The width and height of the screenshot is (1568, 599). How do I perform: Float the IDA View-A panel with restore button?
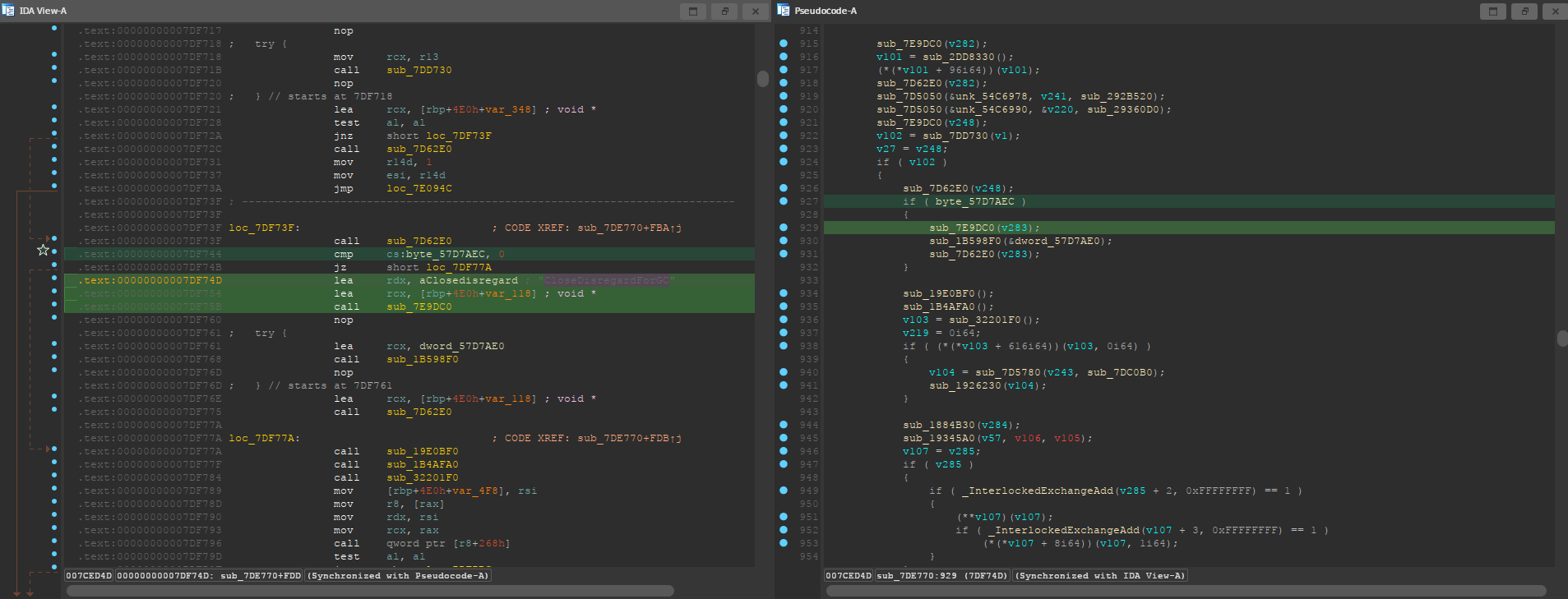[724, 12]
